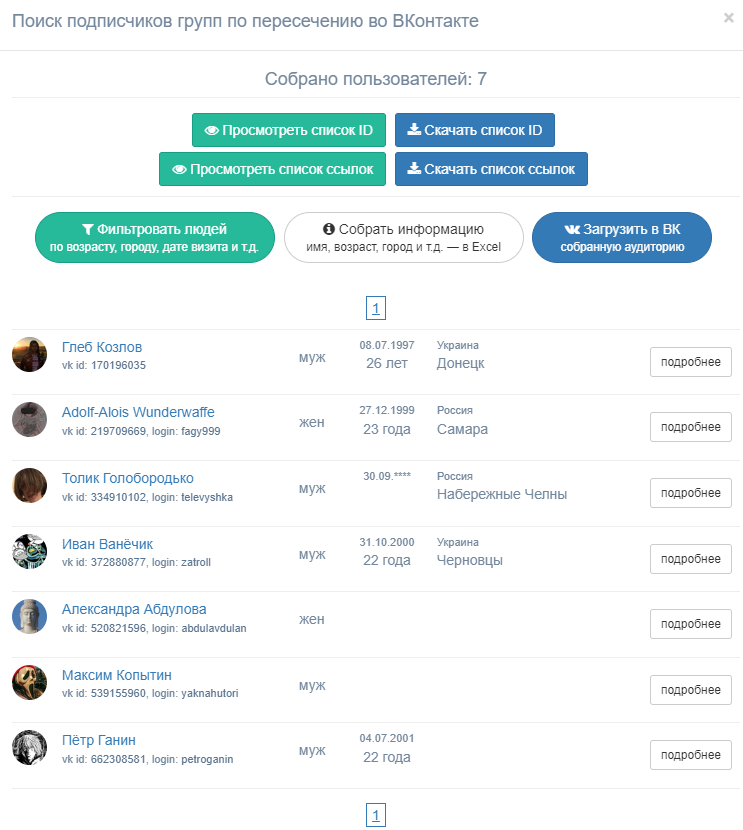Select page 1 in bottom pagination

click(376, 816)
